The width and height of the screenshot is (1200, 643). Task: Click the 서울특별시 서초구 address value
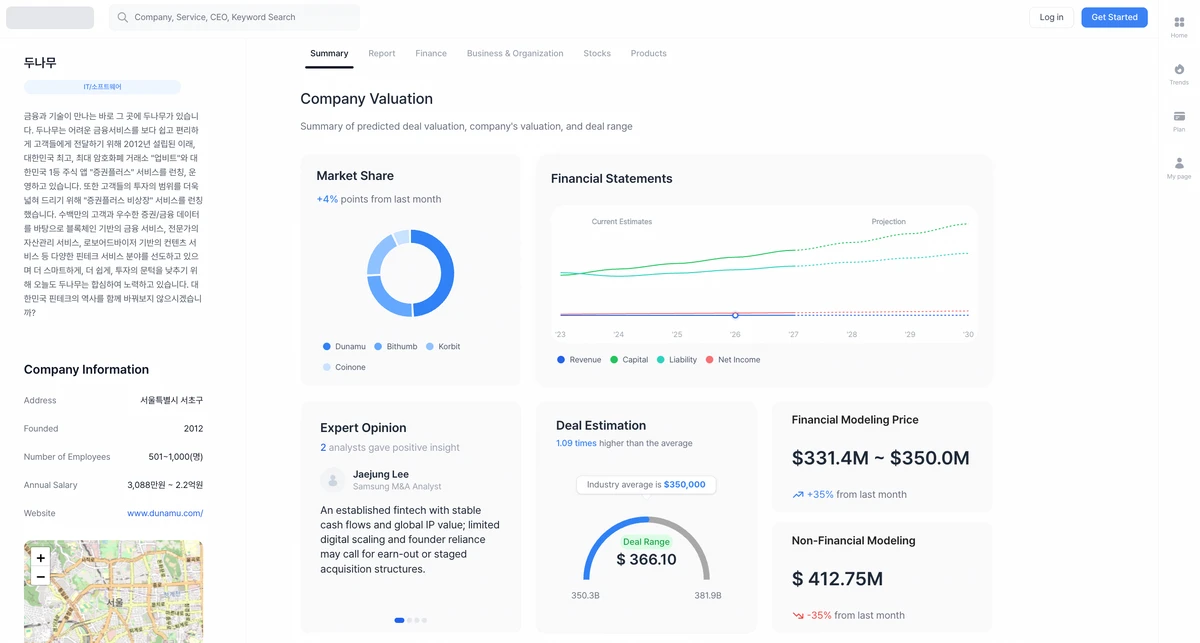(x=172, y=400)
